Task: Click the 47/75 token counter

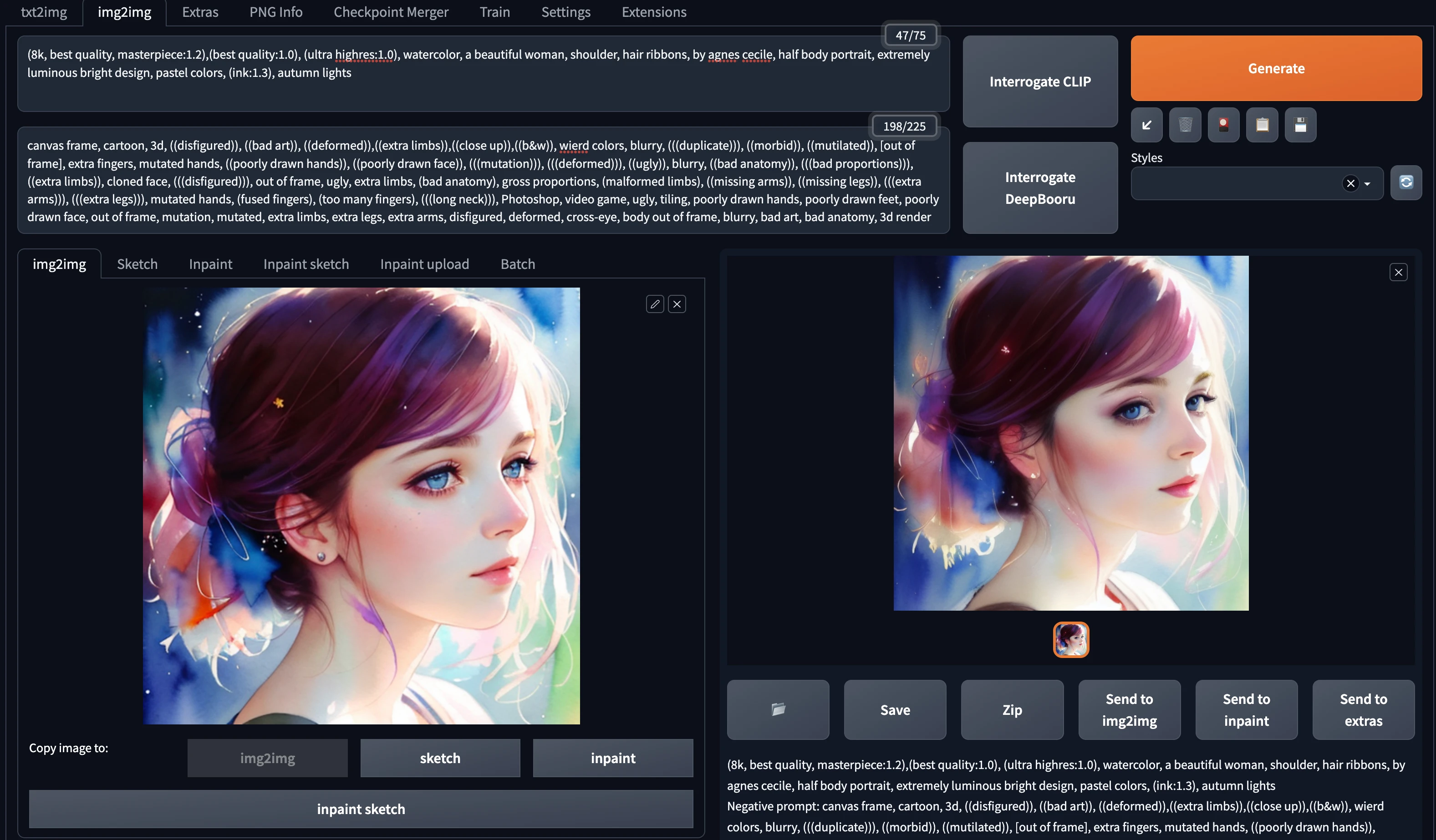Action: 910,35
